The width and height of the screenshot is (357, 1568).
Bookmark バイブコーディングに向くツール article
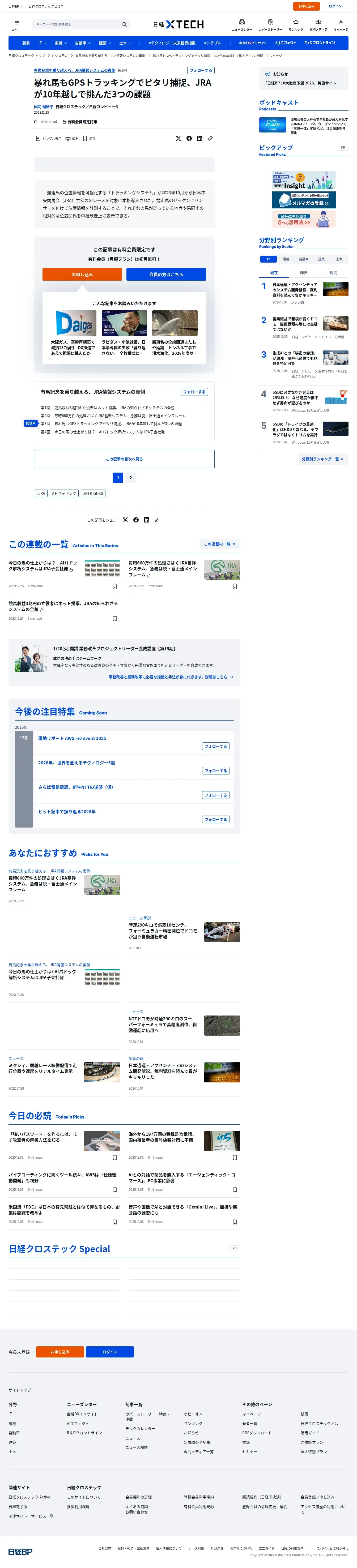coord(114,1189)
